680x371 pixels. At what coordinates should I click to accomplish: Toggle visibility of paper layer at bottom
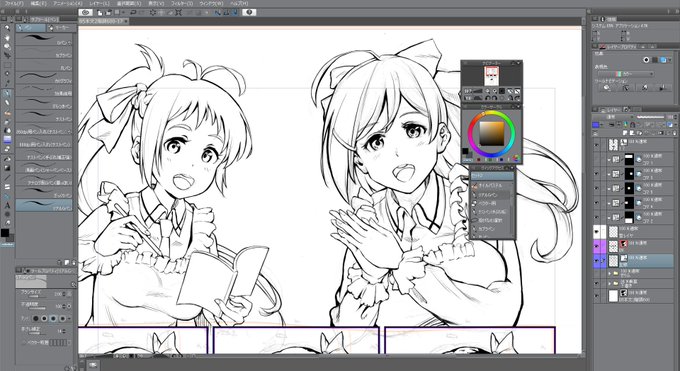tap(596, 296)
